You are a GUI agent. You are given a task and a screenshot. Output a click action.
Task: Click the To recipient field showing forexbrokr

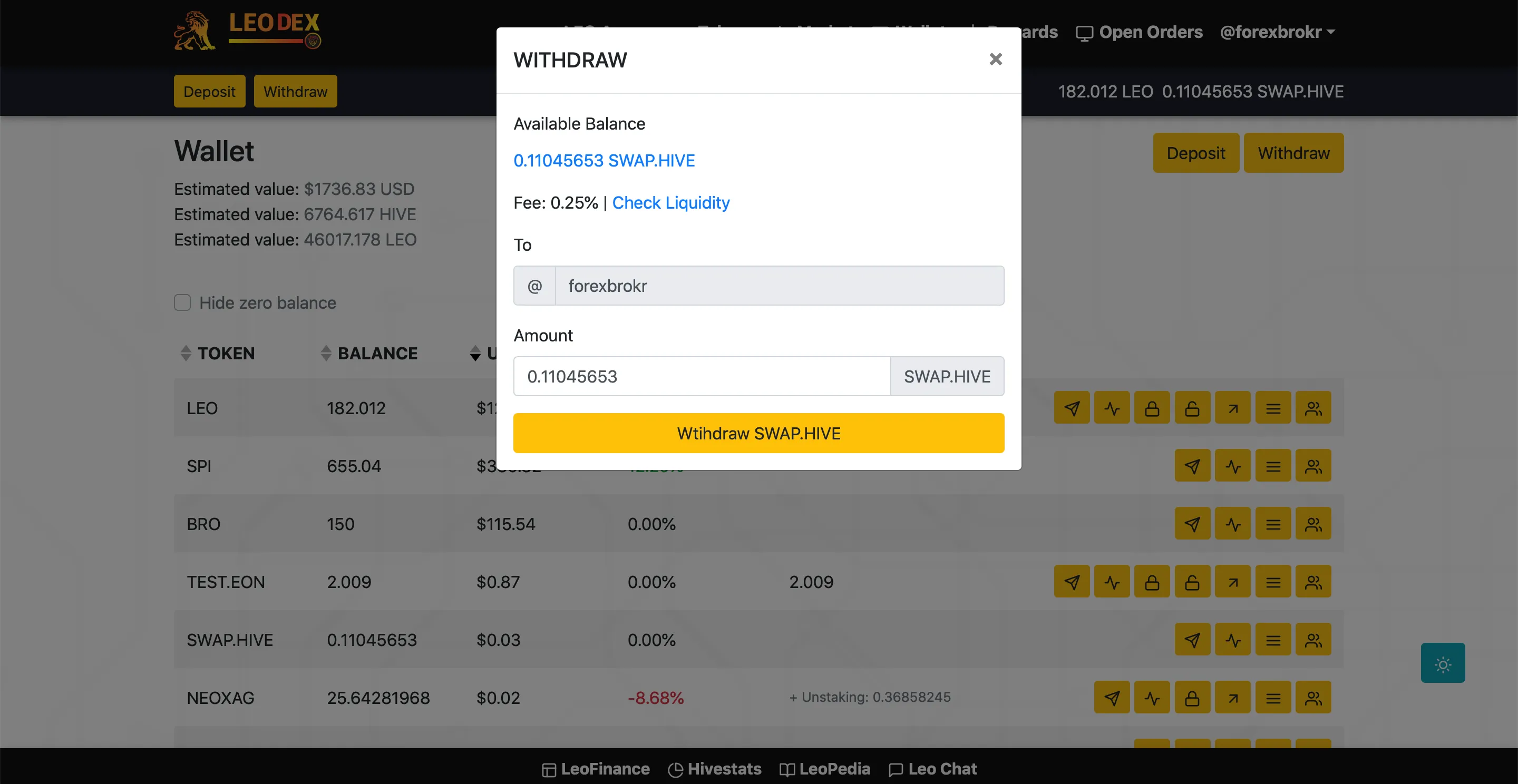(779, 286)
